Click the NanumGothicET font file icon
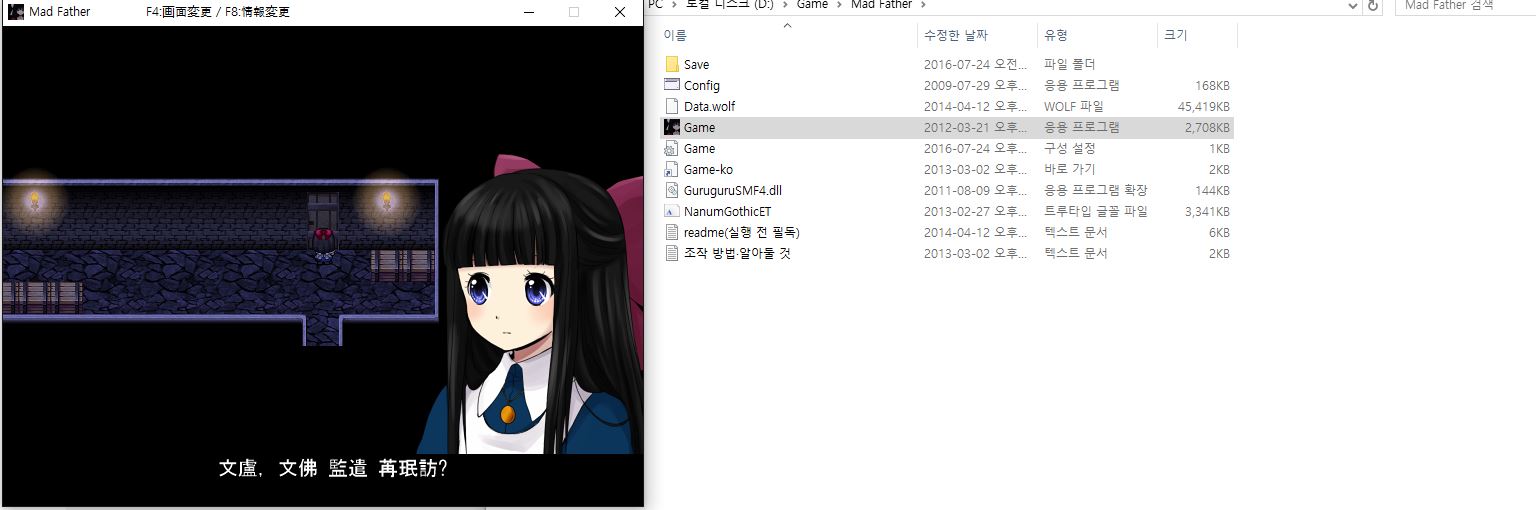1536x510 pixels. tap(672, 211)
